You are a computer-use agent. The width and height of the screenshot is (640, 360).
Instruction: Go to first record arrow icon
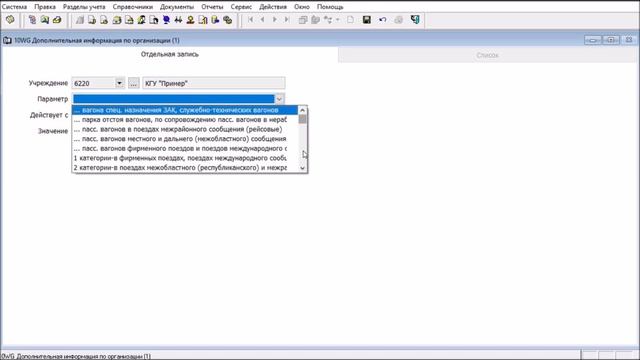pos(251,20)
